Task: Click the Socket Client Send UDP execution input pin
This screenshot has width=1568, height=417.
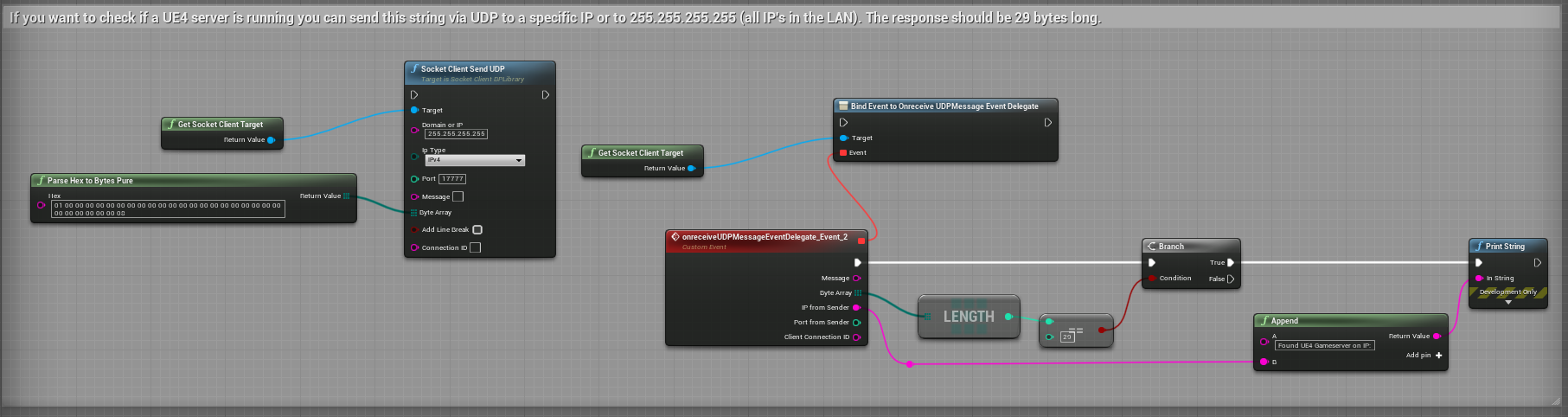Action: click(x=414, y=95)
